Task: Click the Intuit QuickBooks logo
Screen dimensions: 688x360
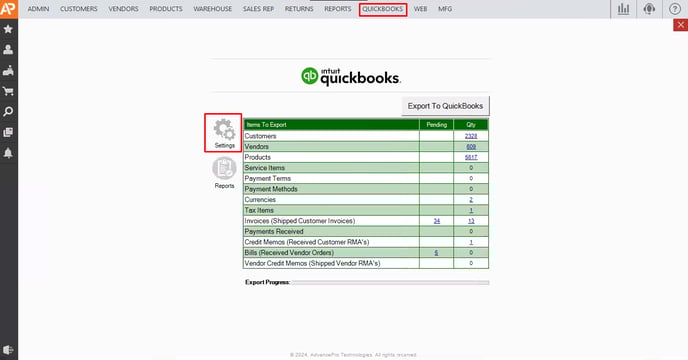Action: (351, 76)
